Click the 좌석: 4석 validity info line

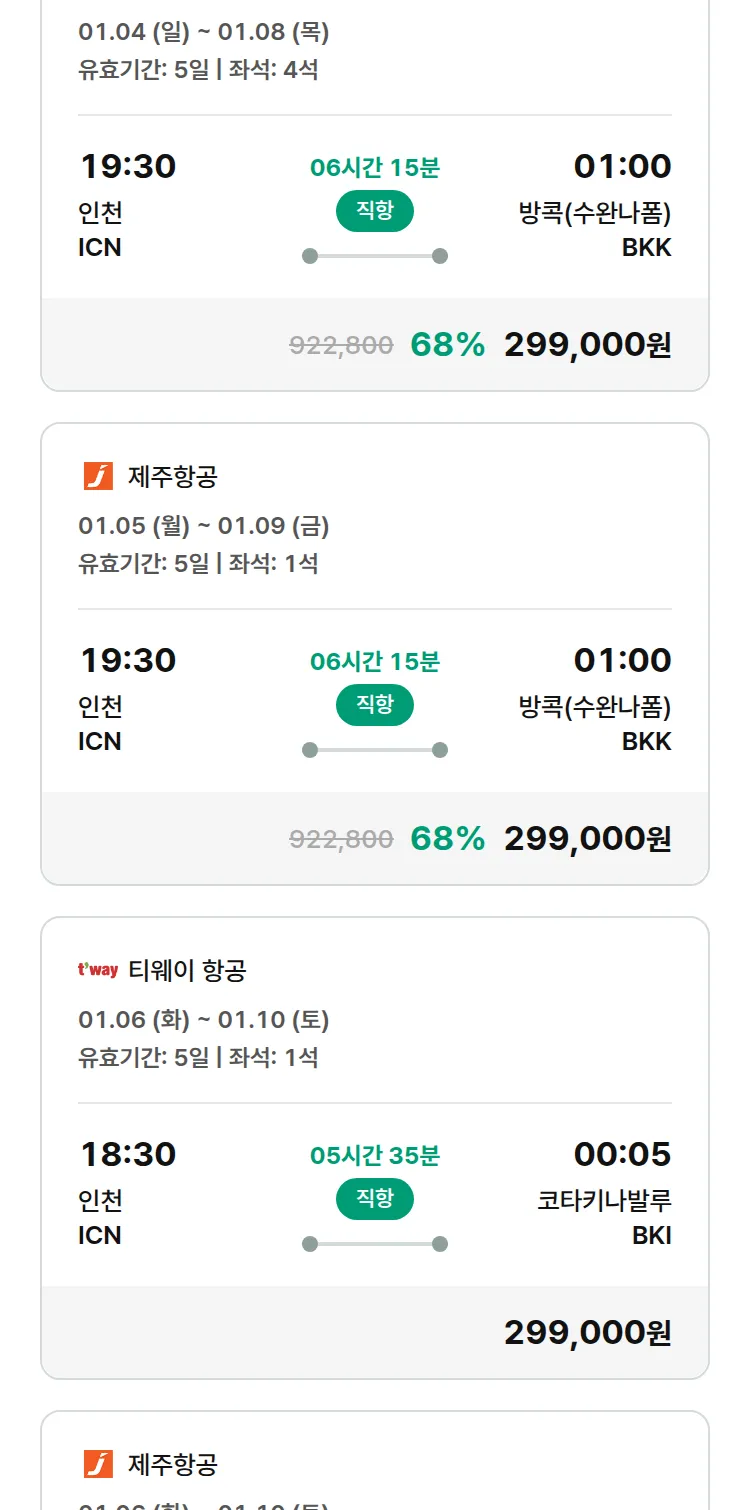[x=198, y=70]
